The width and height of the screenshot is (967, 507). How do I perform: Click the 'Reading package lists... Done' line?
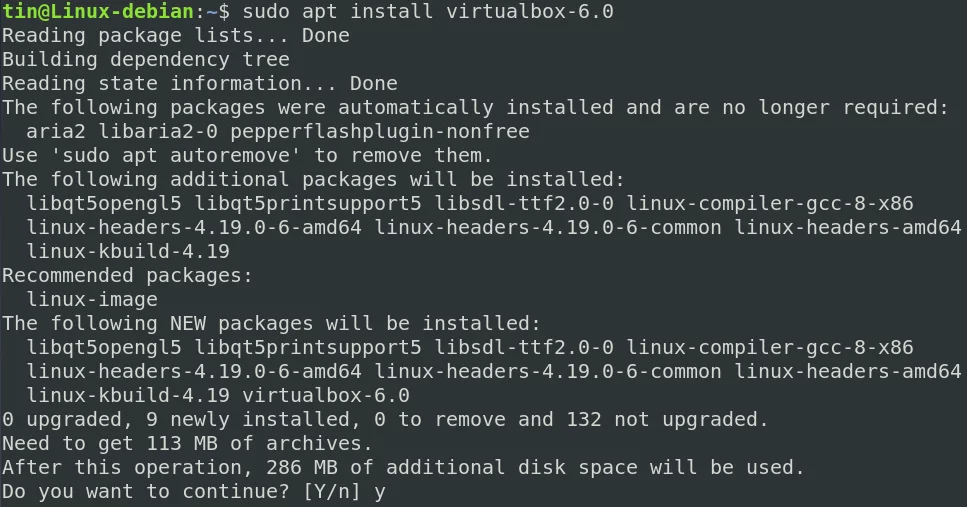click(176, 36)
